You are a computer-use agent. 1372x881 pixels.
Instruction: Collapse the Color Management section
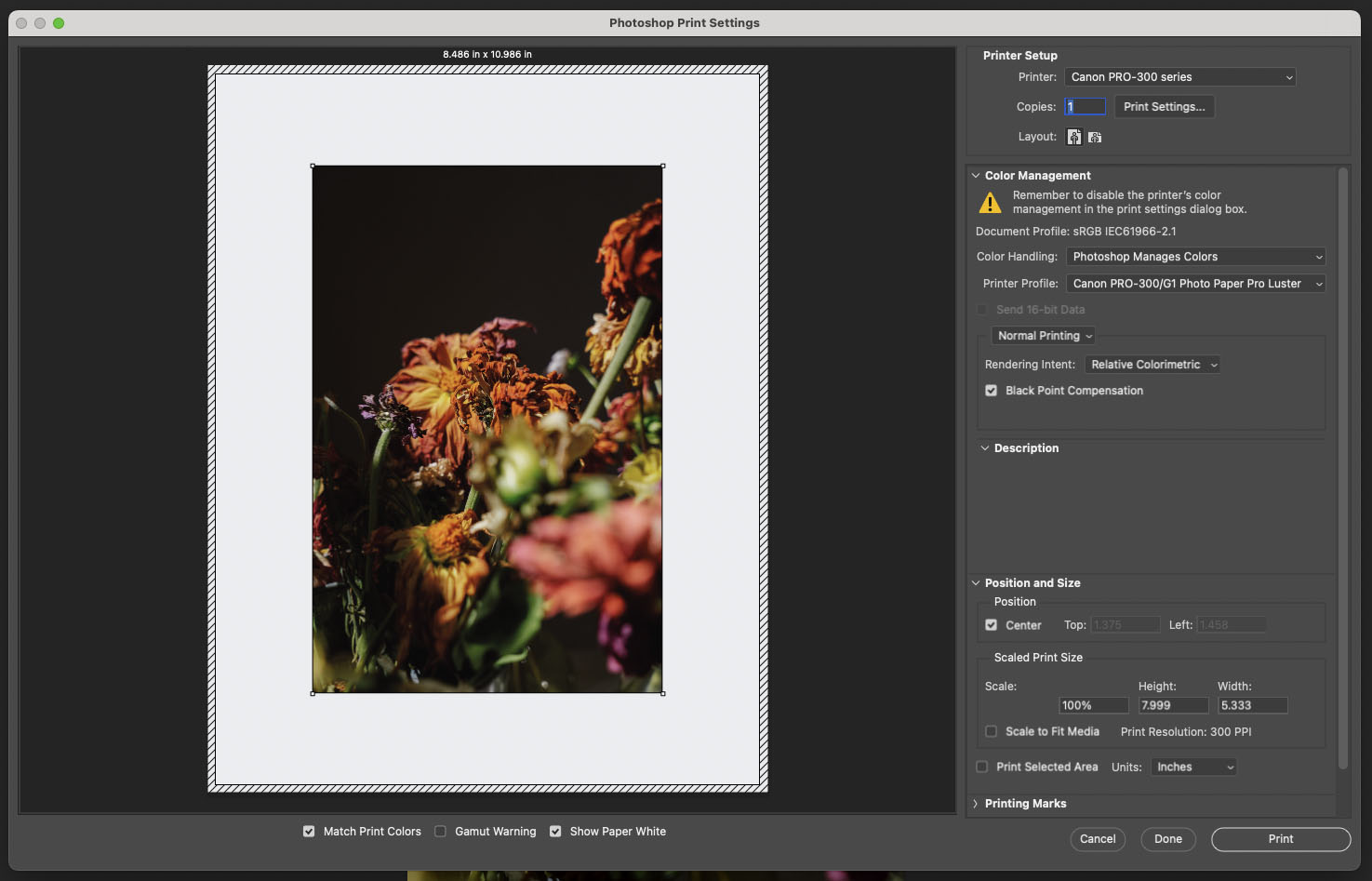(976, 176)
